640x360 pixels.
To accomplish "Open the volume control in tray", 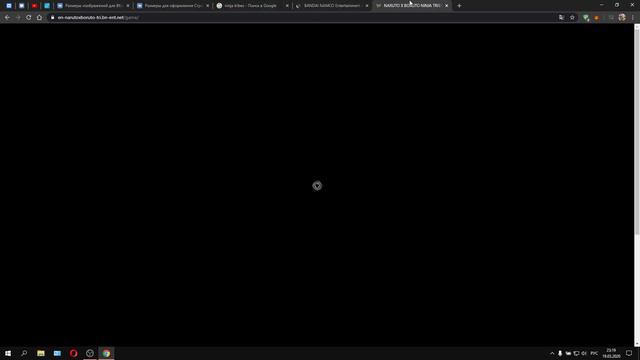I will pyautogui.click(x=584, y=353).
